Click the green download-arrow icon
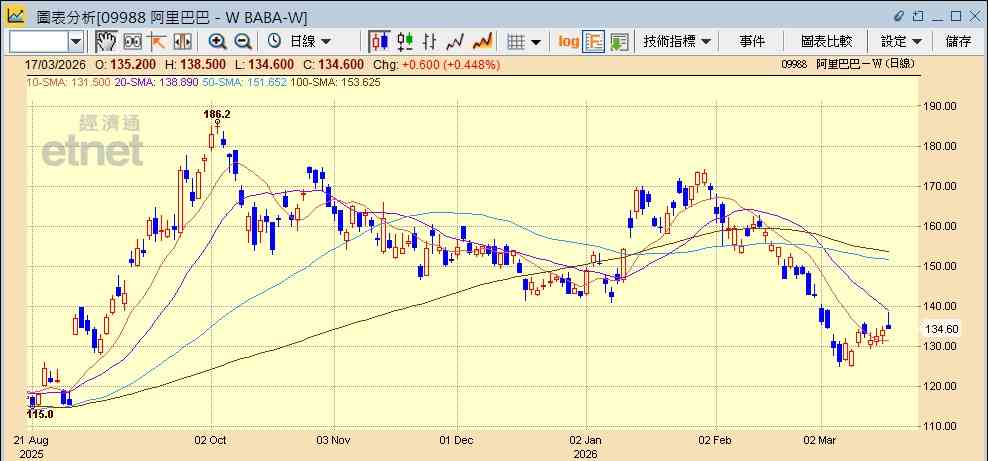This screenshot has width=989, height=461. click(x=619, y=42)
